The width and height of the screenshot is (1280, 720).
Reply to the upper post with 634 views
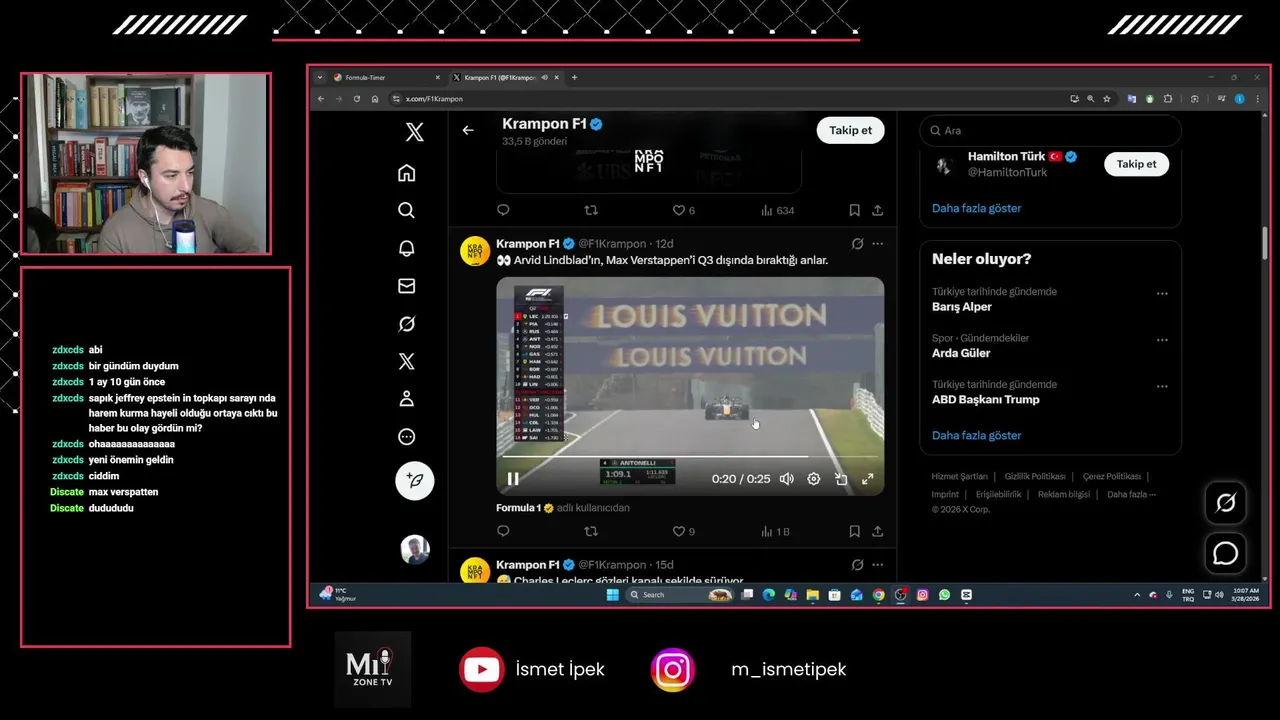click(x=503, y=210)
